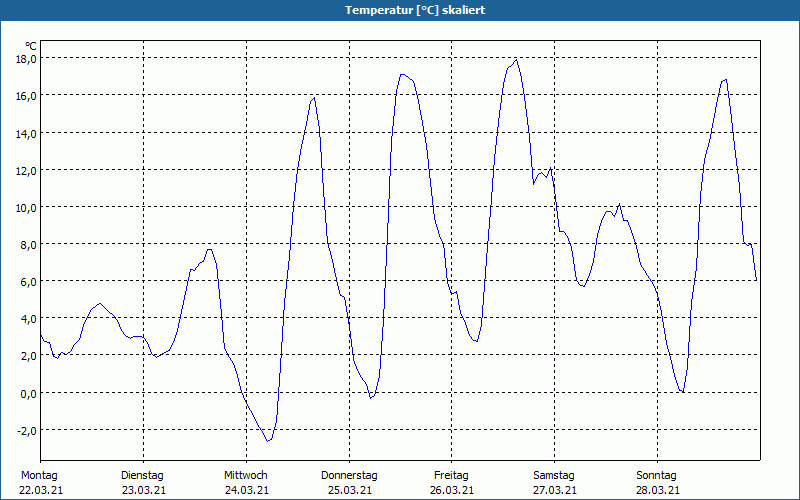
Task: Click the 10,0 y-axis label
Action: [26, 208]
